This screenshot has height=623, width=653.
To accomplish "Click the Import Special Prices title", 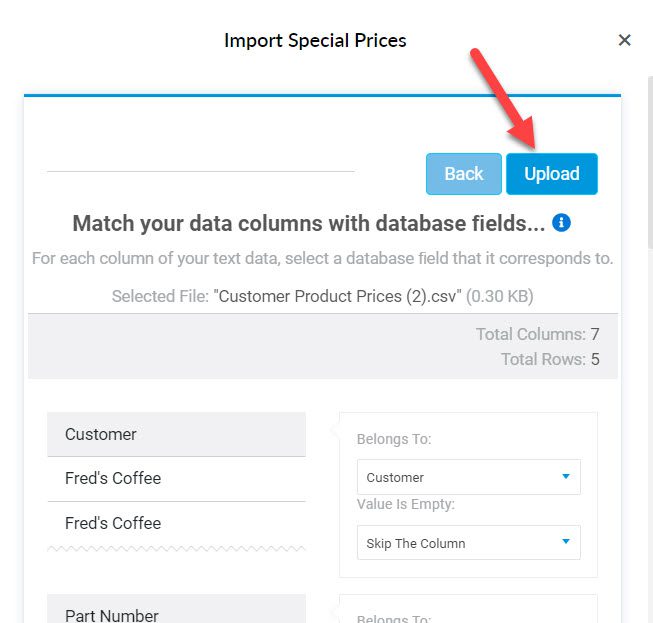I will click(x=315, y=40).
